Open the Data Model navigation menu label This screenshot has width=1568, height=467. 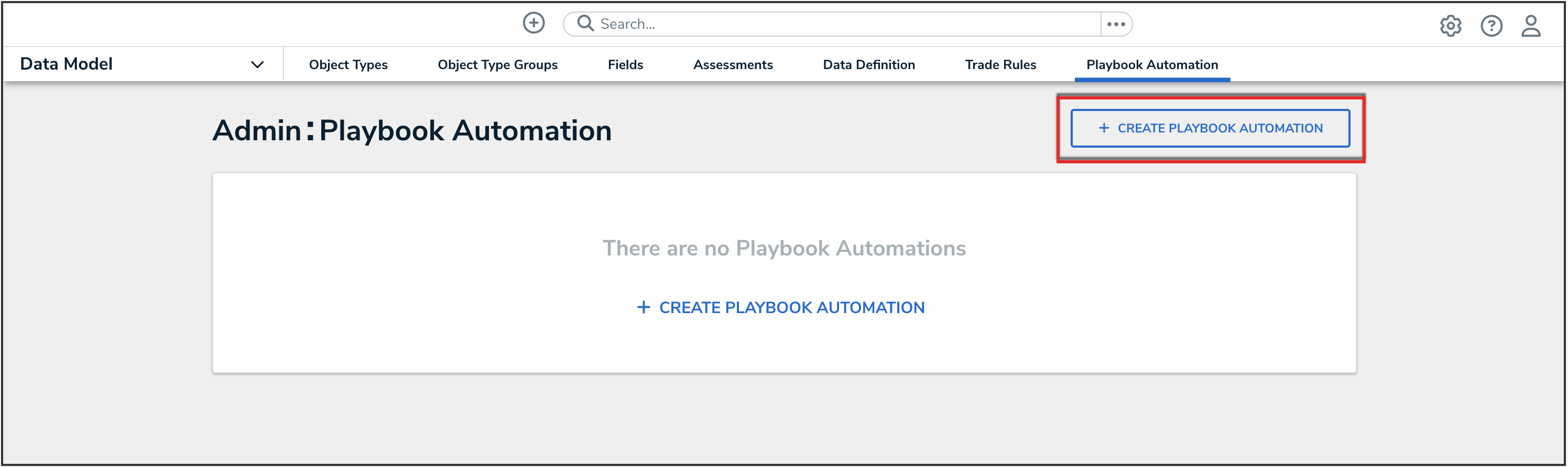click(67, 64)
